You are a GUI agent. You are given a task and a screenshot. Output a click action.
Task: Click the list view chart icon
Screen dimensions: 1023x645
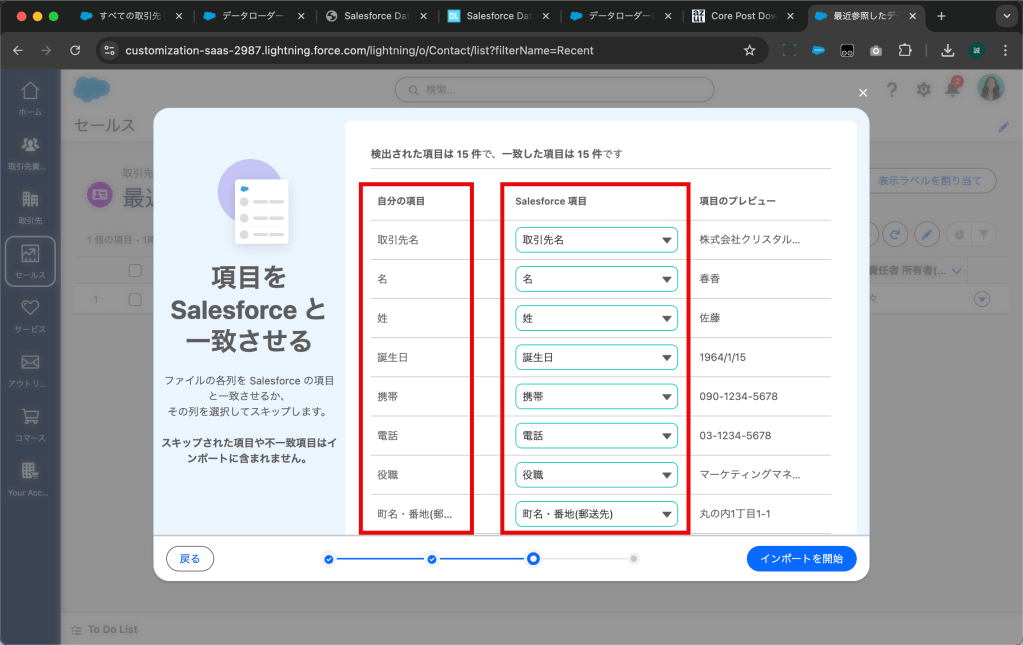click(x=959, y=234)
